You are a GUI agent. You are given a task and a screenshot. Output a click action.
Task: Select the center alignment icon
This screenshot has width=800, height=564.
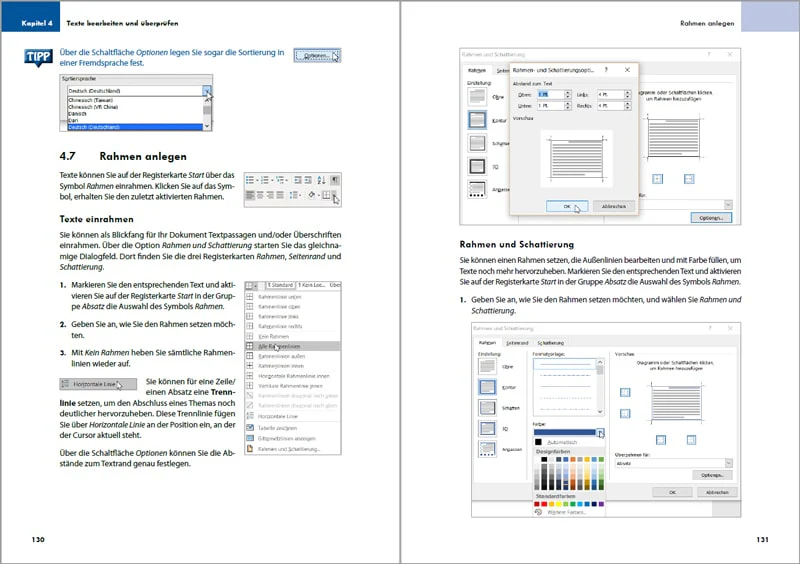point(260,195)
